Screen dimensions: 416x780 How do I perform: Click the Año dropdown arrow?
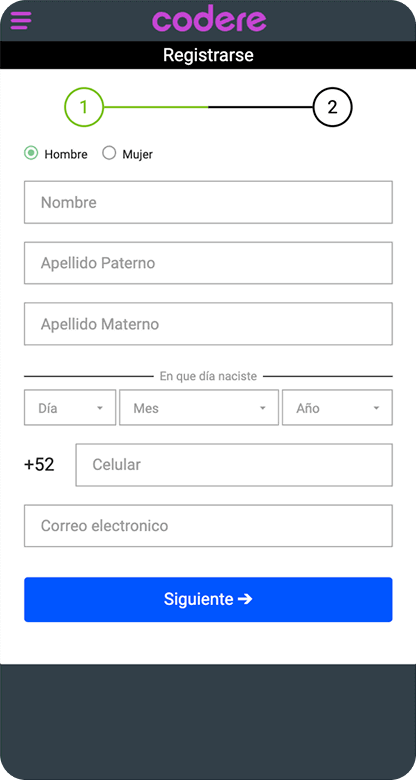pos(376,408)
